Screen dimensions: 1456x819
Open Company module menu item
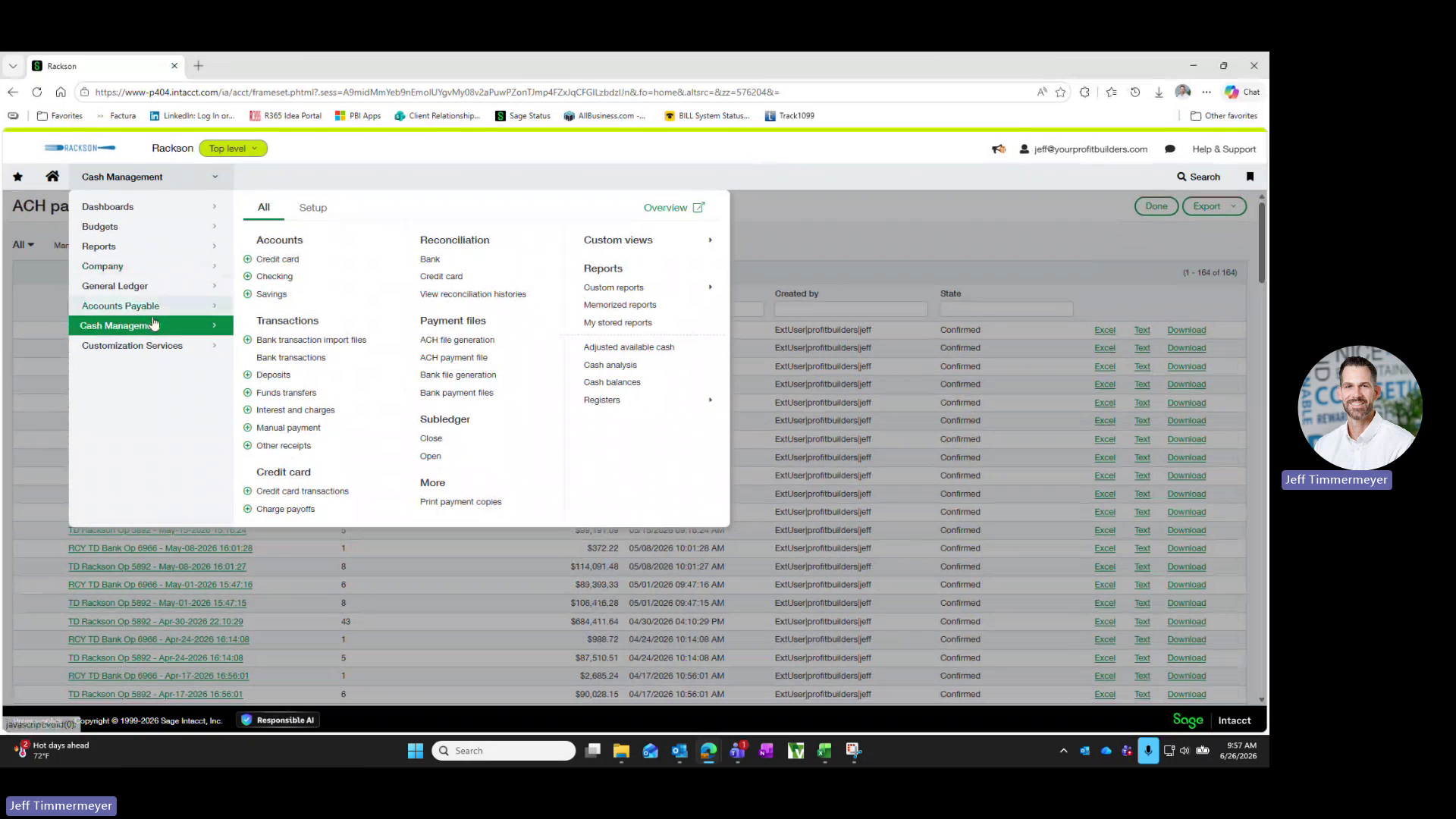tap(150, 266)
